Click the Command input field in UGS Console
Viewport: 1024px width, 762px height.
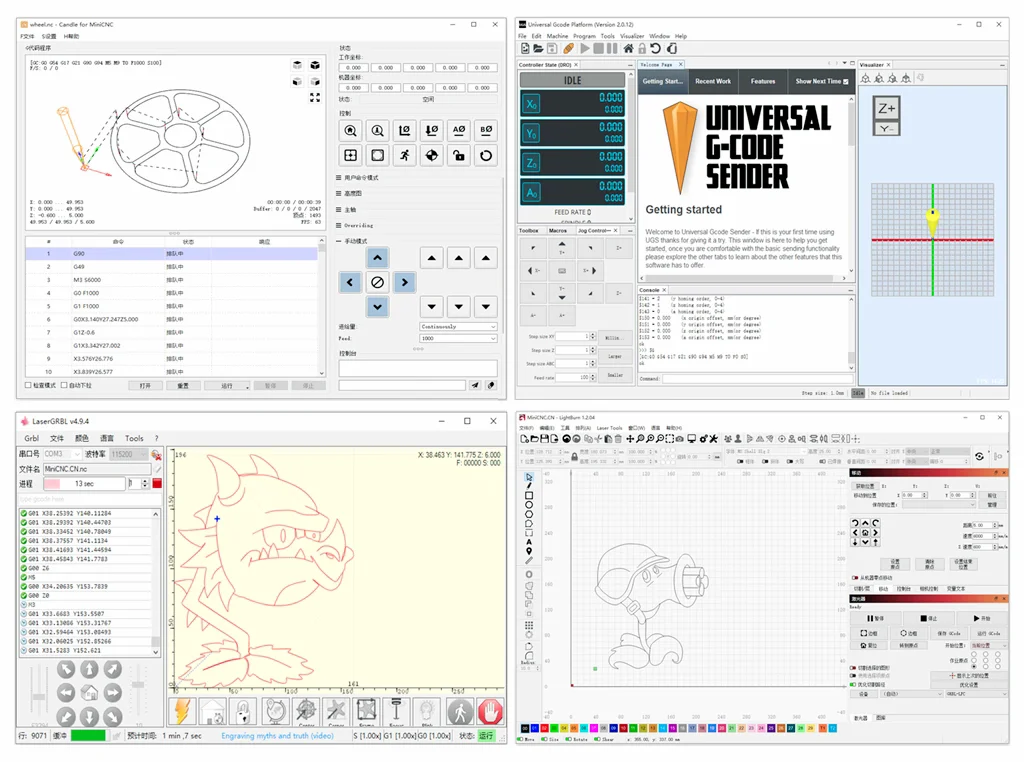point(759,379)
